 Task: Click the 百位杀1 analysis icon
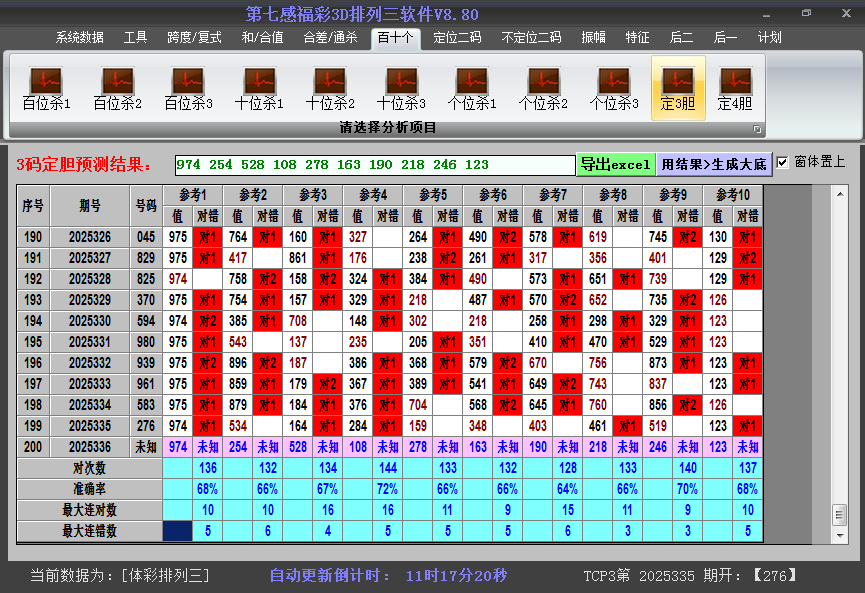[x=46, y=87]
